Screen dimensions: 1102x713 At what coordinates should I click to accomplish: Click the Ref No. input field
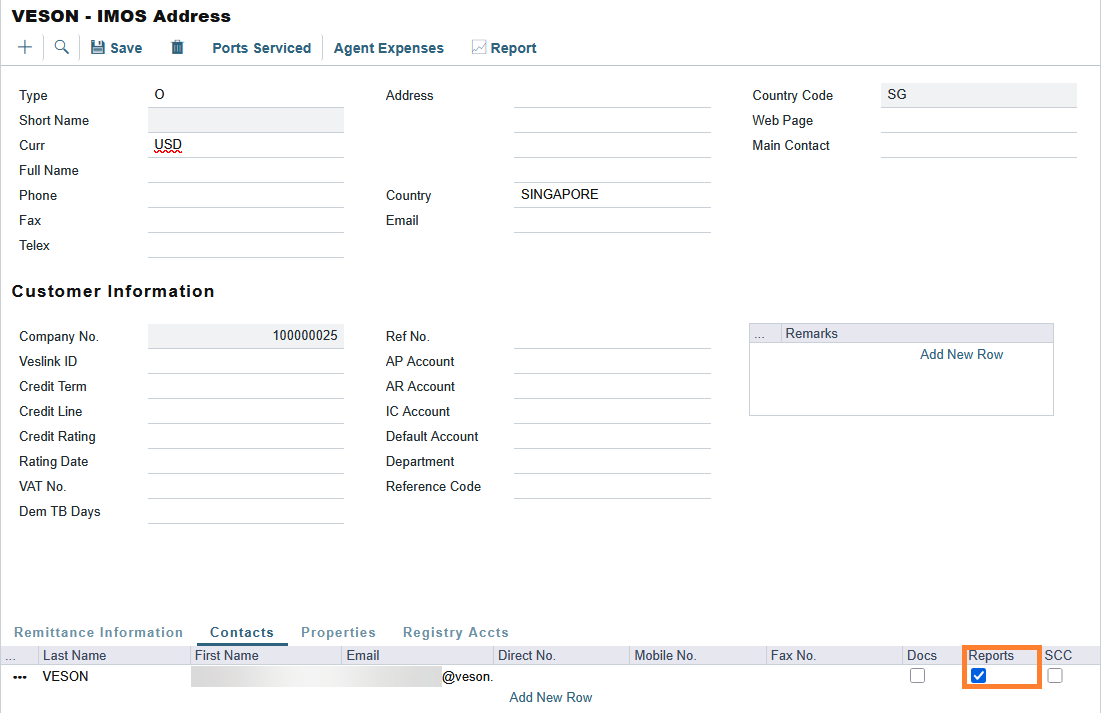612,336
